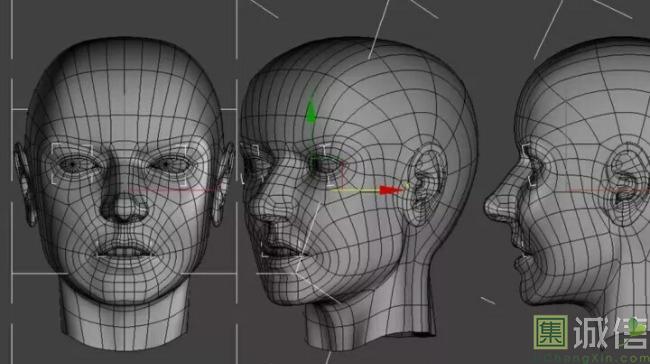The width and height of the screenshot is (650, 364).
Task: Click the green 集 watermark logo square
Action: click(551, 332)
